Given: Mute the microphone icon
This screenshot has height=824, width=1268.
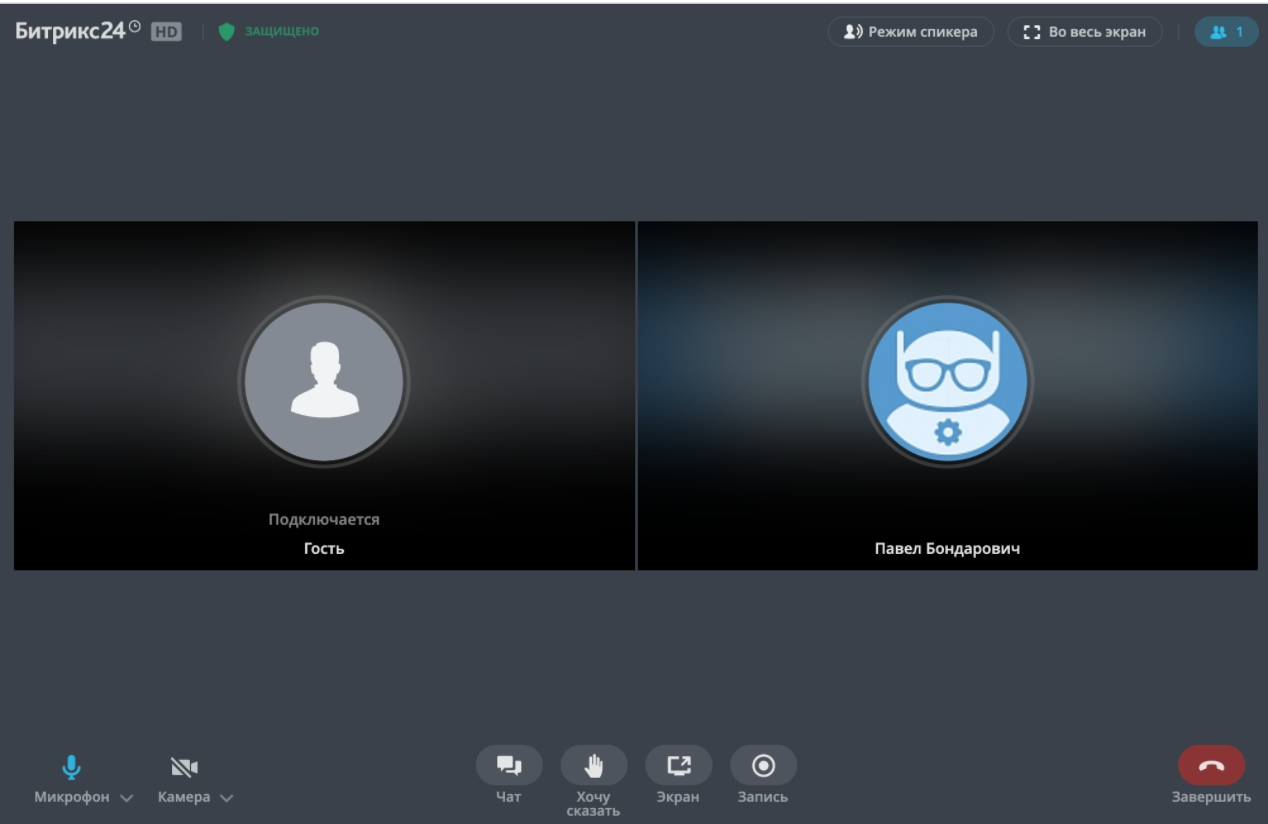Looking at the screenshot, I should click(x=71, y=767).
